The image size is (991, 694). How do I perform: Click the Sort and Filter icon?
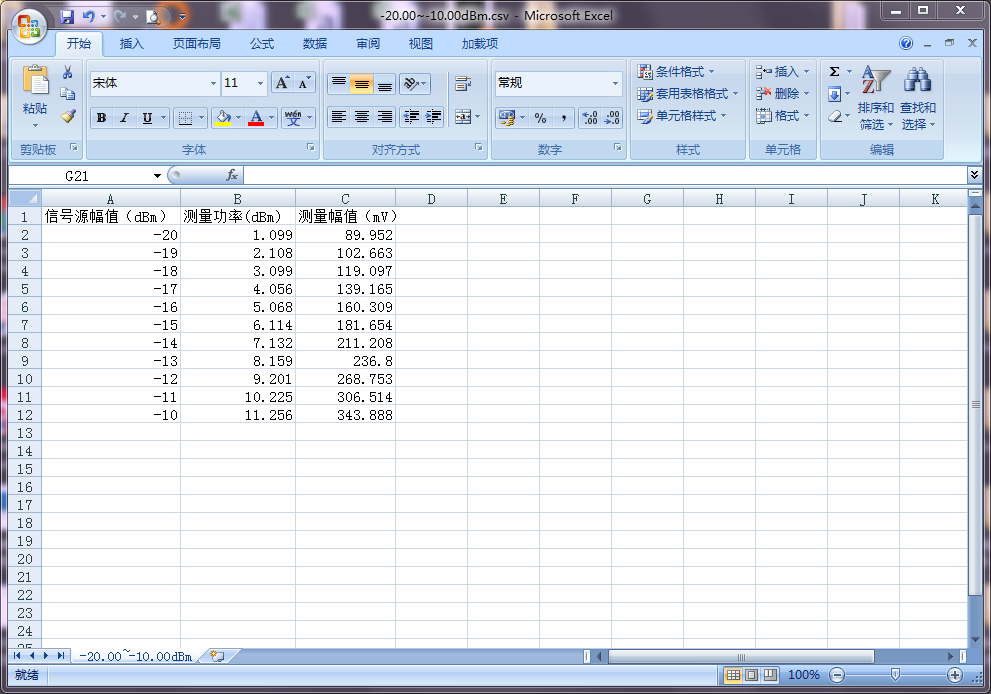click(875, 80)
